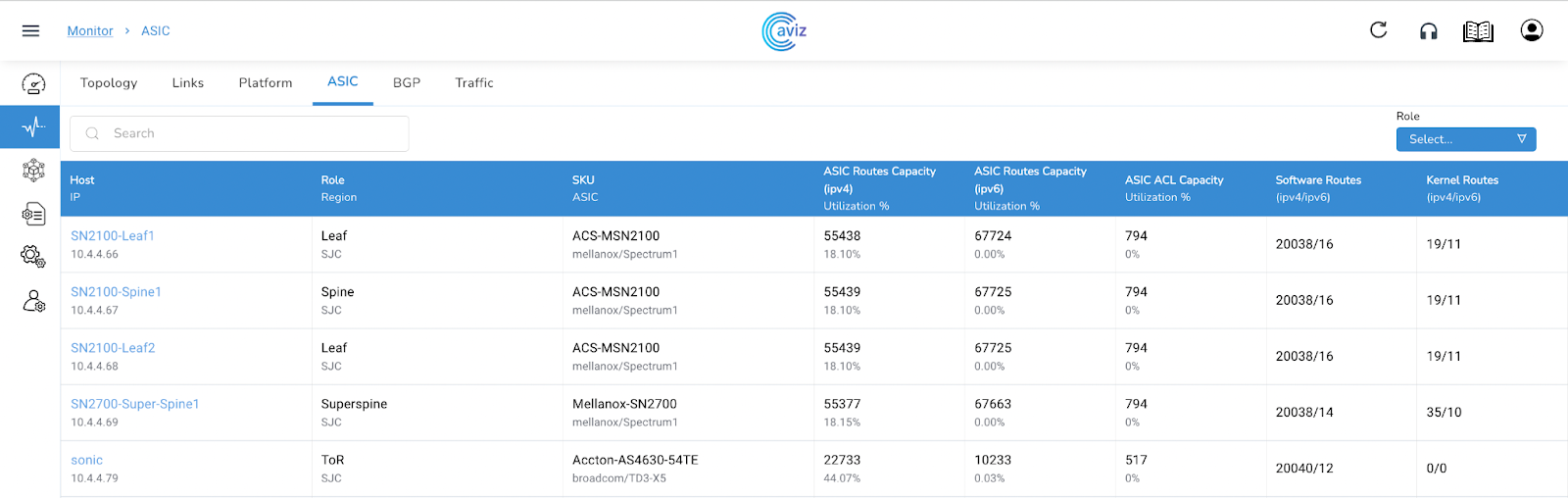Open the cube network sidebar icon
This screenshot has width=1568, height=498.
(33, 171)
